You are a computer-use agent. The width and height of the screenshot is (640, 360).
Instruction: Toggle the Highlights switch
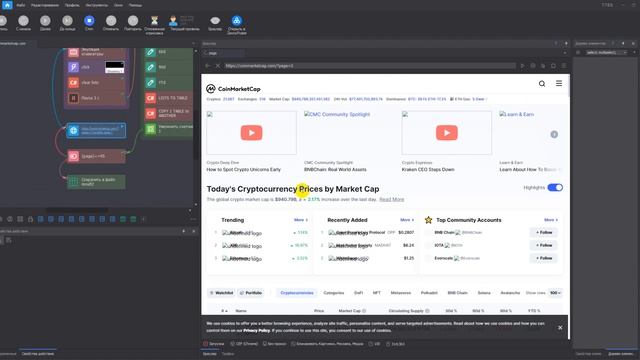tap(555, 187)
